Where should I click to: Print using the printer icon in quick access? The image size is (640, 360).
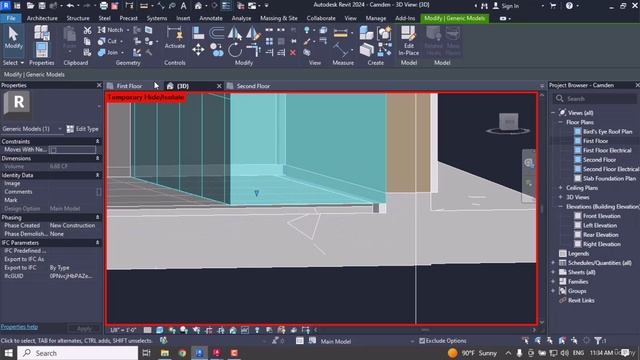coord(104,6)
